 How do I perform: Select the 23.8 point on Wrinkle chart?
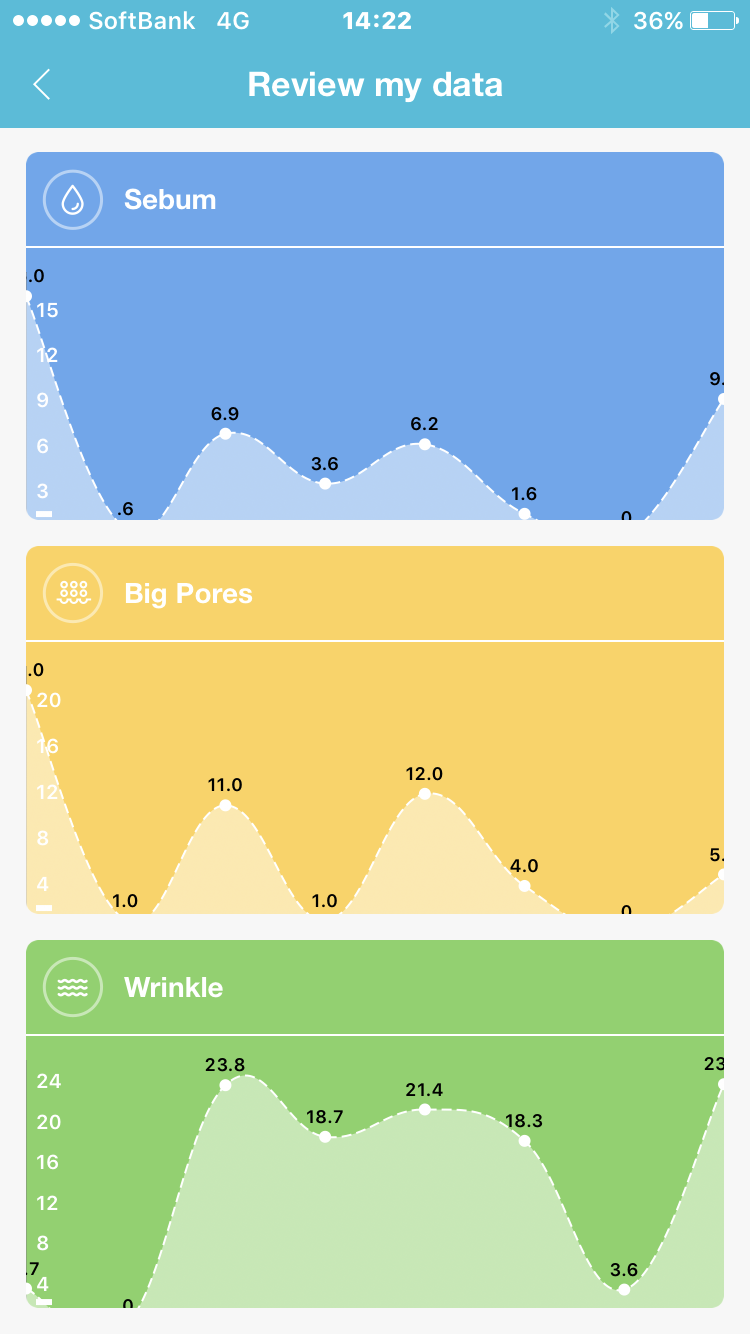coord(225,1085)
